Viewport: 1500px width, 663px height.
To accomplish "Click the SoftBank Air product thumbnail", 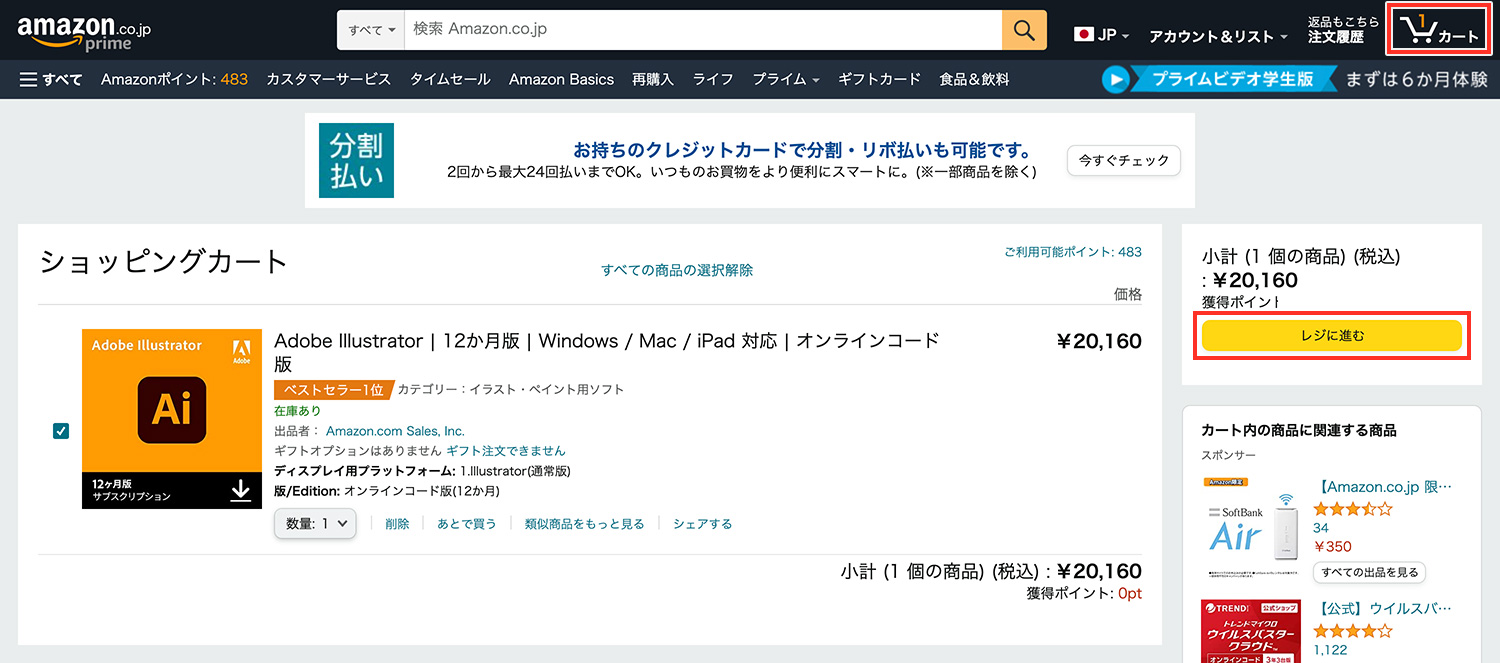I will (1254, 526).
